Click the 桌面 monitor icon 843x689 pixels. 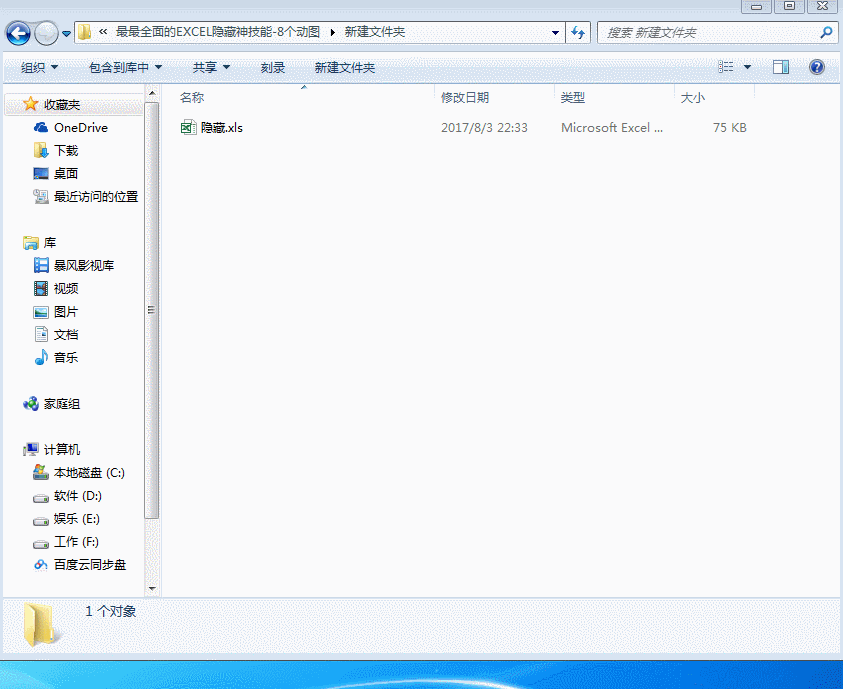(x=41, y=174)
